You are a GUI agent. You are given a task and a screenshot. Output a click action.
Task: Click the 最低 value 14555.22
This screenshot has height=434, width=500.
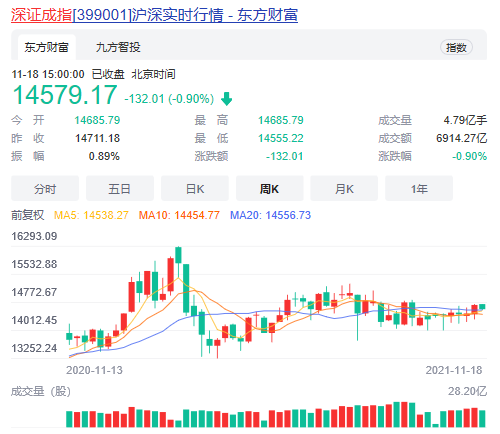(x=281, y=138)
